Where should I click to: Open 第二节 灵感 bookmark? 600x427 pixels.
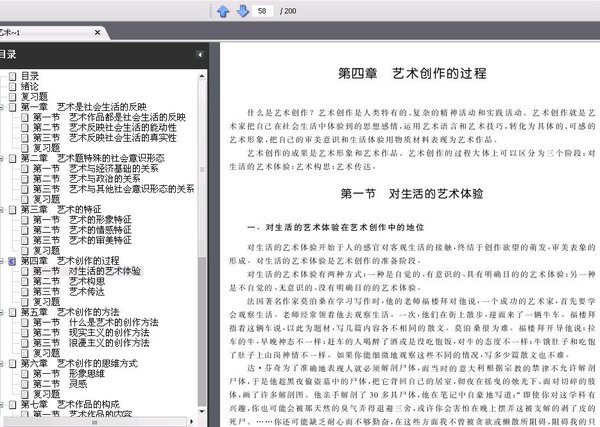coord(60,384)
